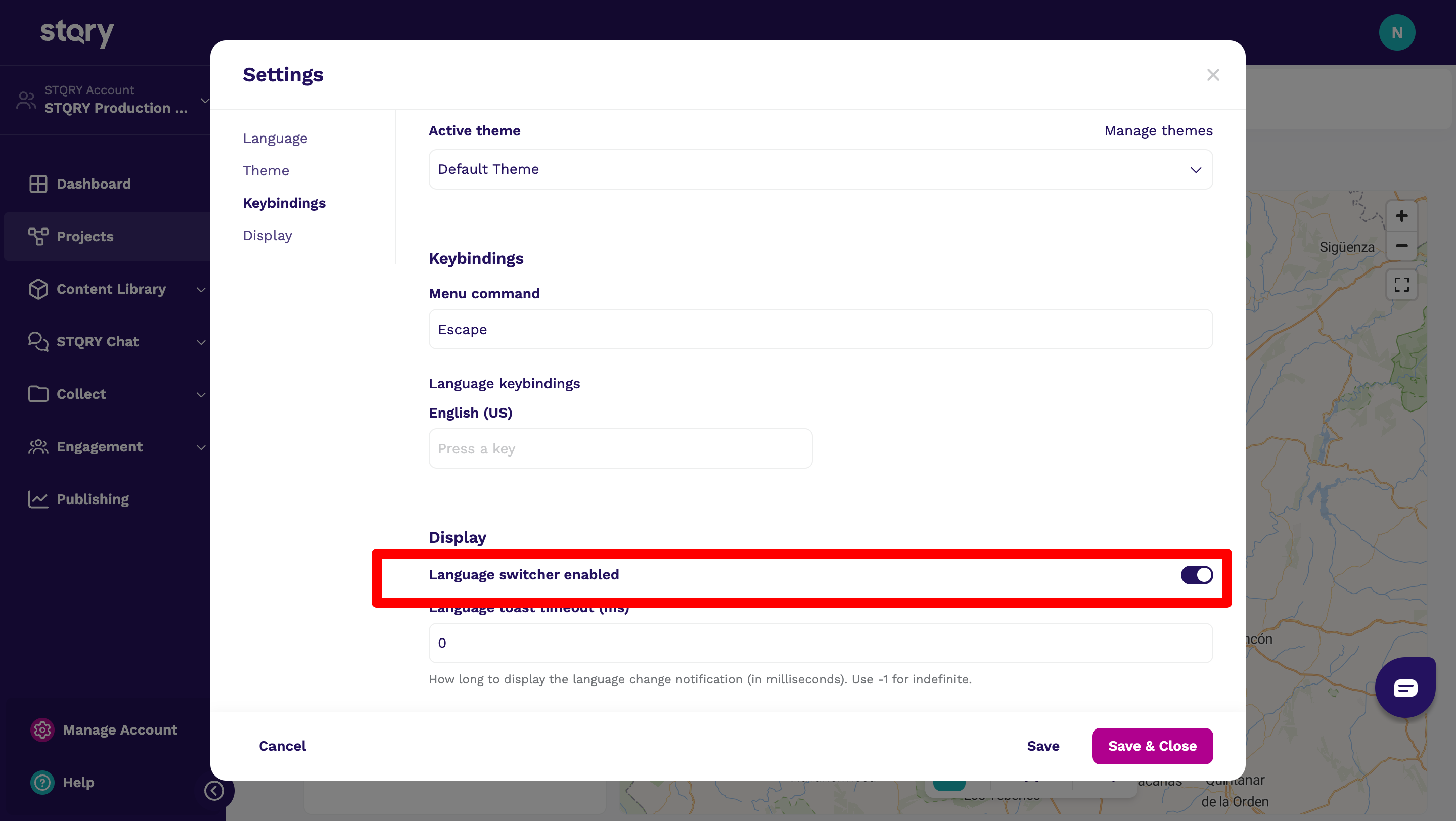Expand the Engagement menu
1456x821 pixels.
201,447
